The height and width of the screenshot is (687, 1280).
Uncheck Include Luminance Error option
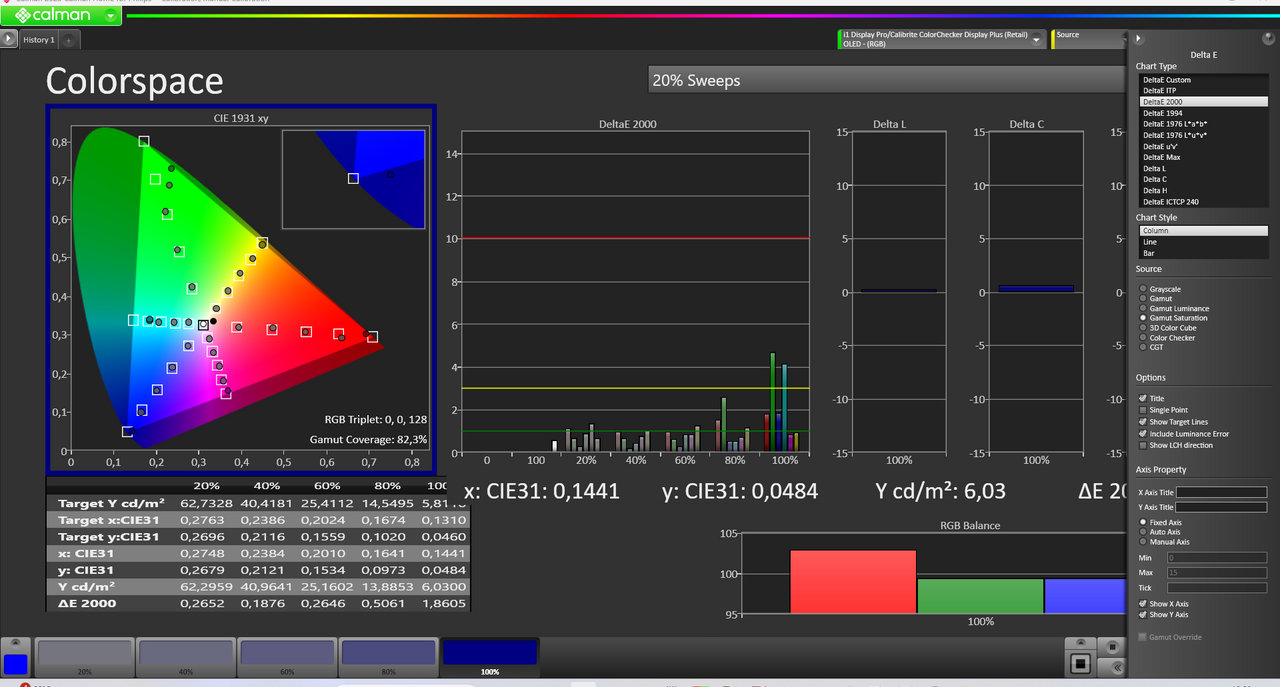(1143, 433)
